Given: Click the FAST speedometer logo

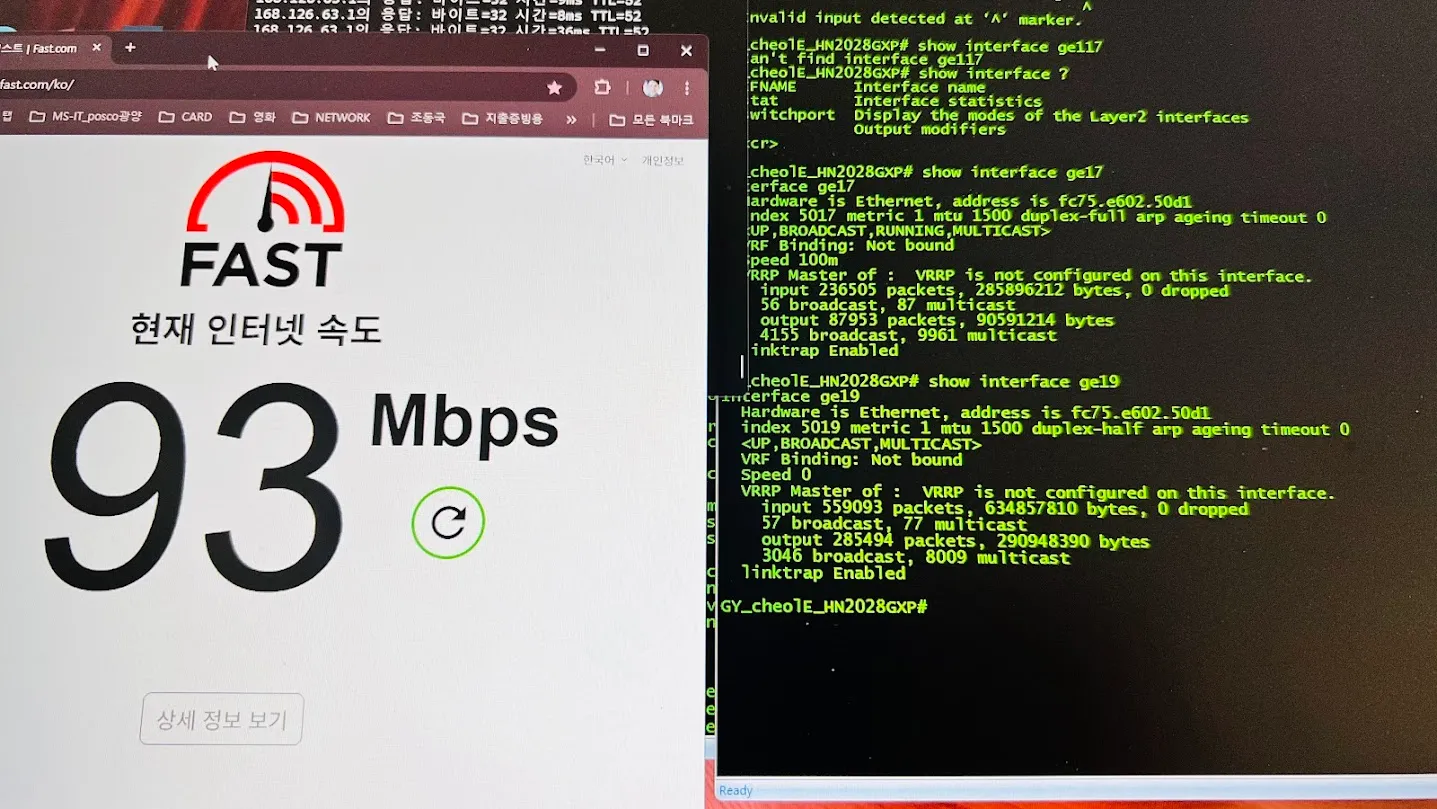Looking at the screenshot, I should (263, 220).
